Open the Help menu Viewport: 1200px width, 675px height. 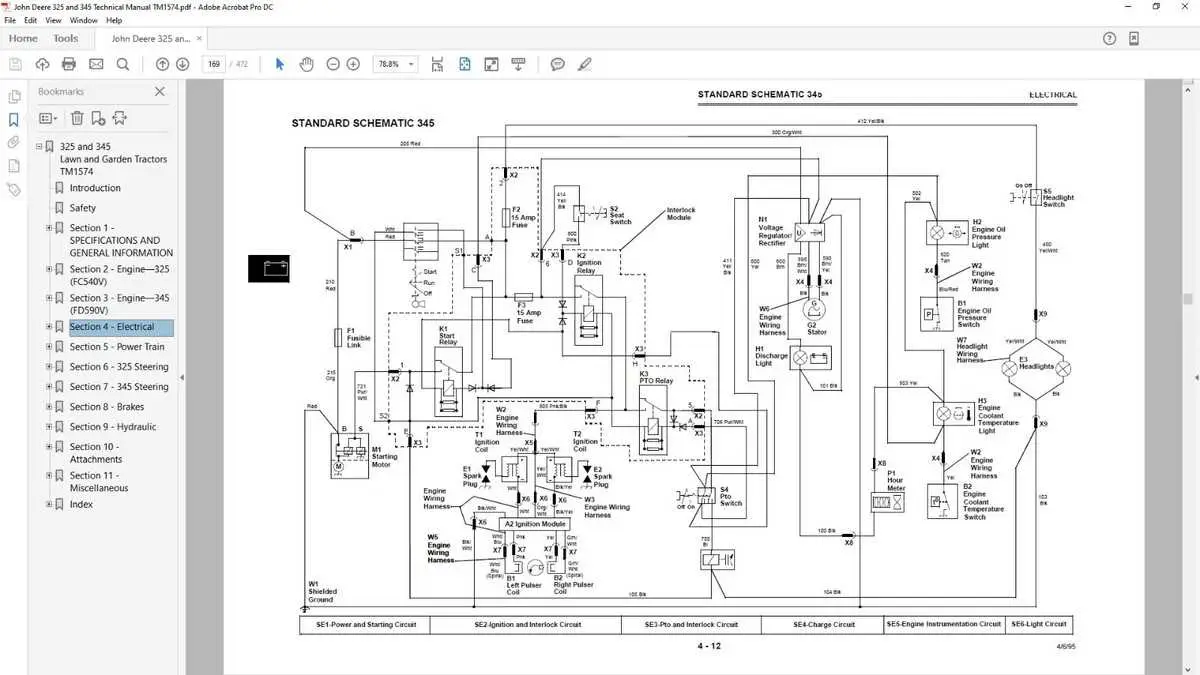point(114,20)
